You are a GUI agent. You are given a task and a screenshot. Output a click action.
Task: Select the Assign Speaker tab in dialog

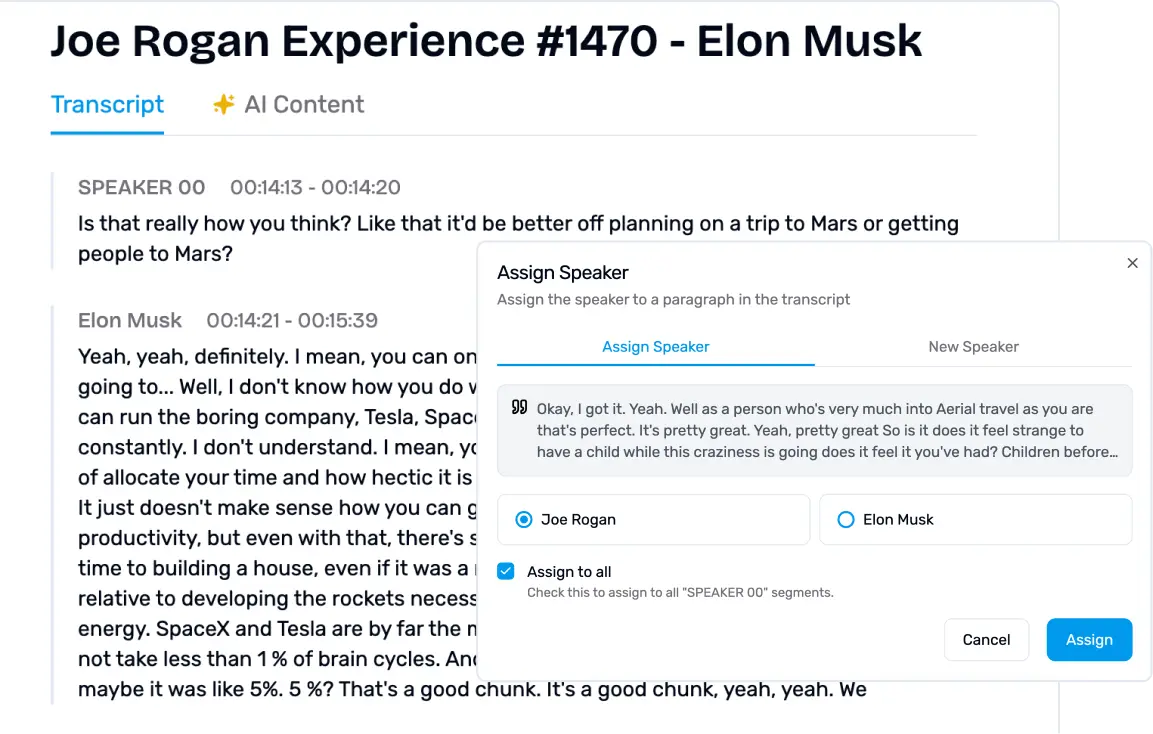click(655, 347)
